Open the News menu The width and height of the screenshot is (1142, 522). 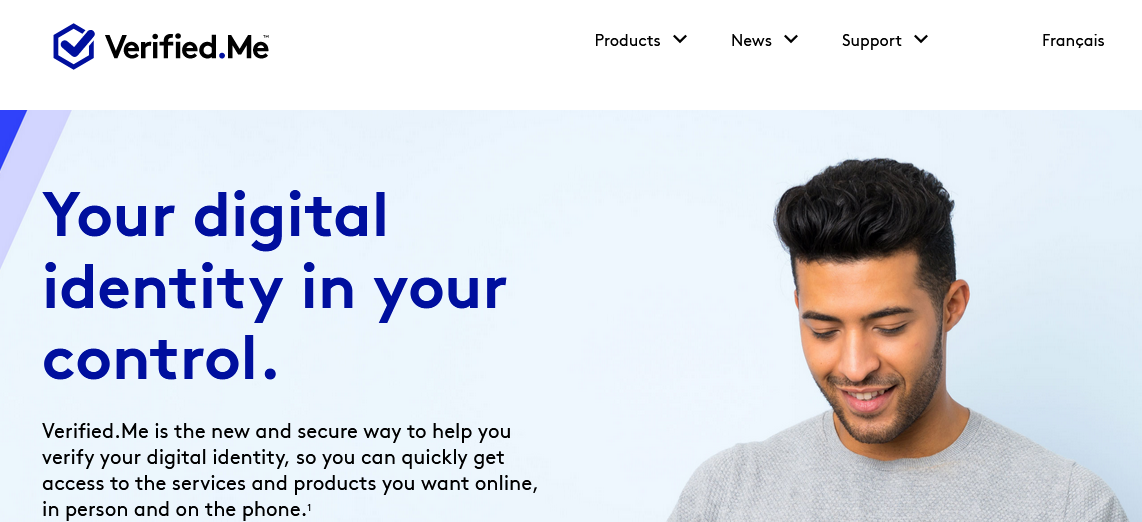(x=751, y=41)
